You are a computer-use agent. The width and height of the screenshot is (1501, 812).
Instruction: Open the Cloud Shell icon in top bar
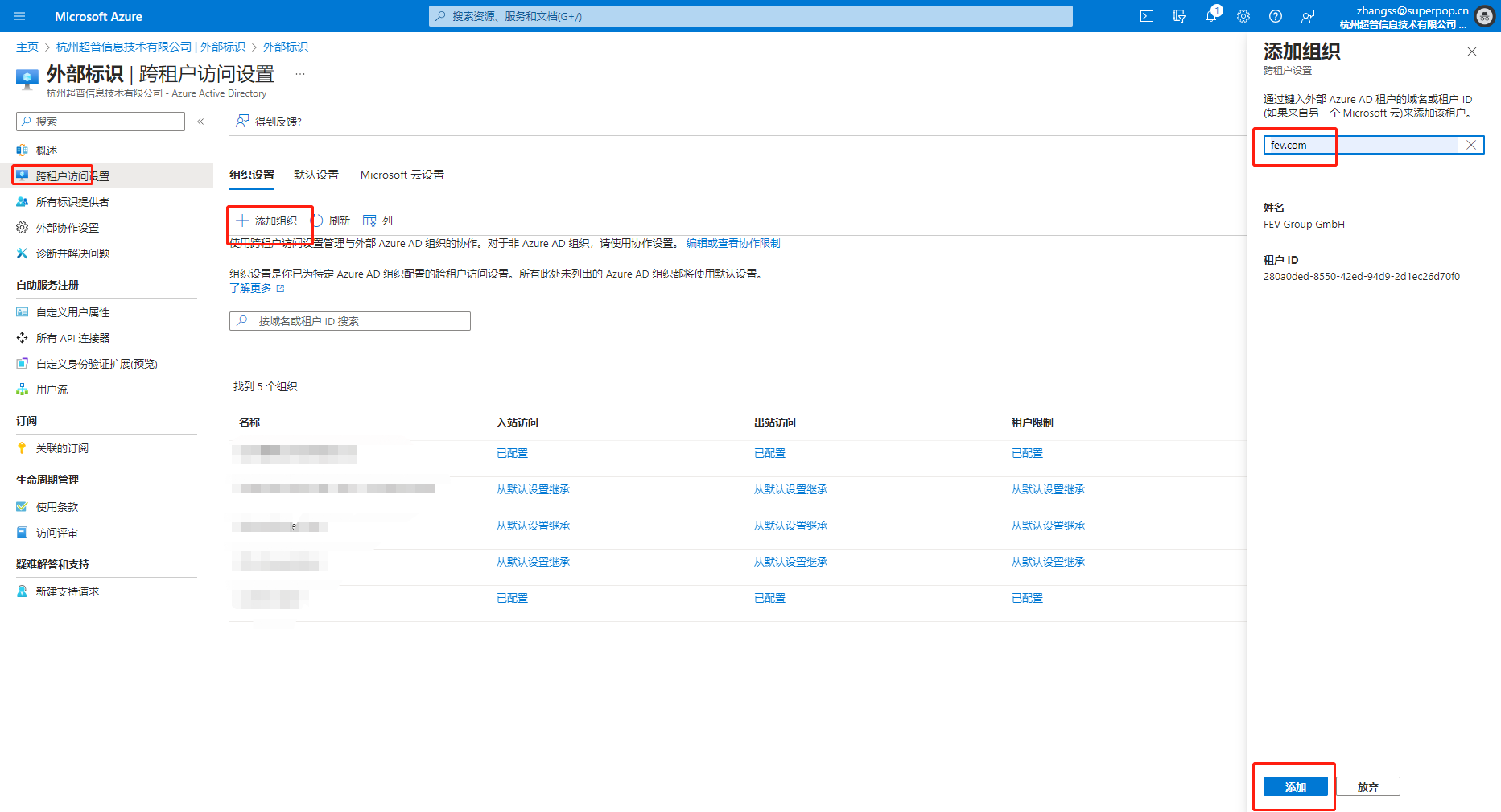1147,16
